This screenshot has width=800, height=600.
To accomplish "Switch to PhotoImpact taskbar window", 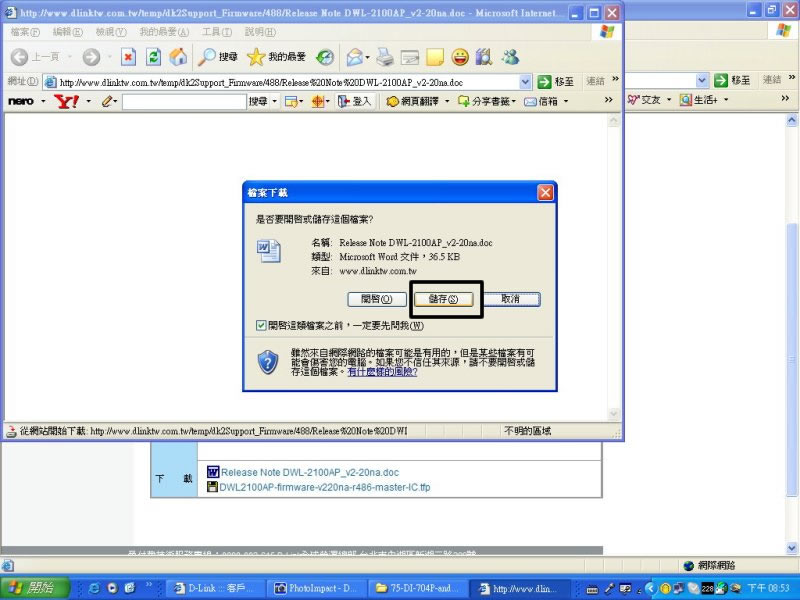I will [316, 588].
